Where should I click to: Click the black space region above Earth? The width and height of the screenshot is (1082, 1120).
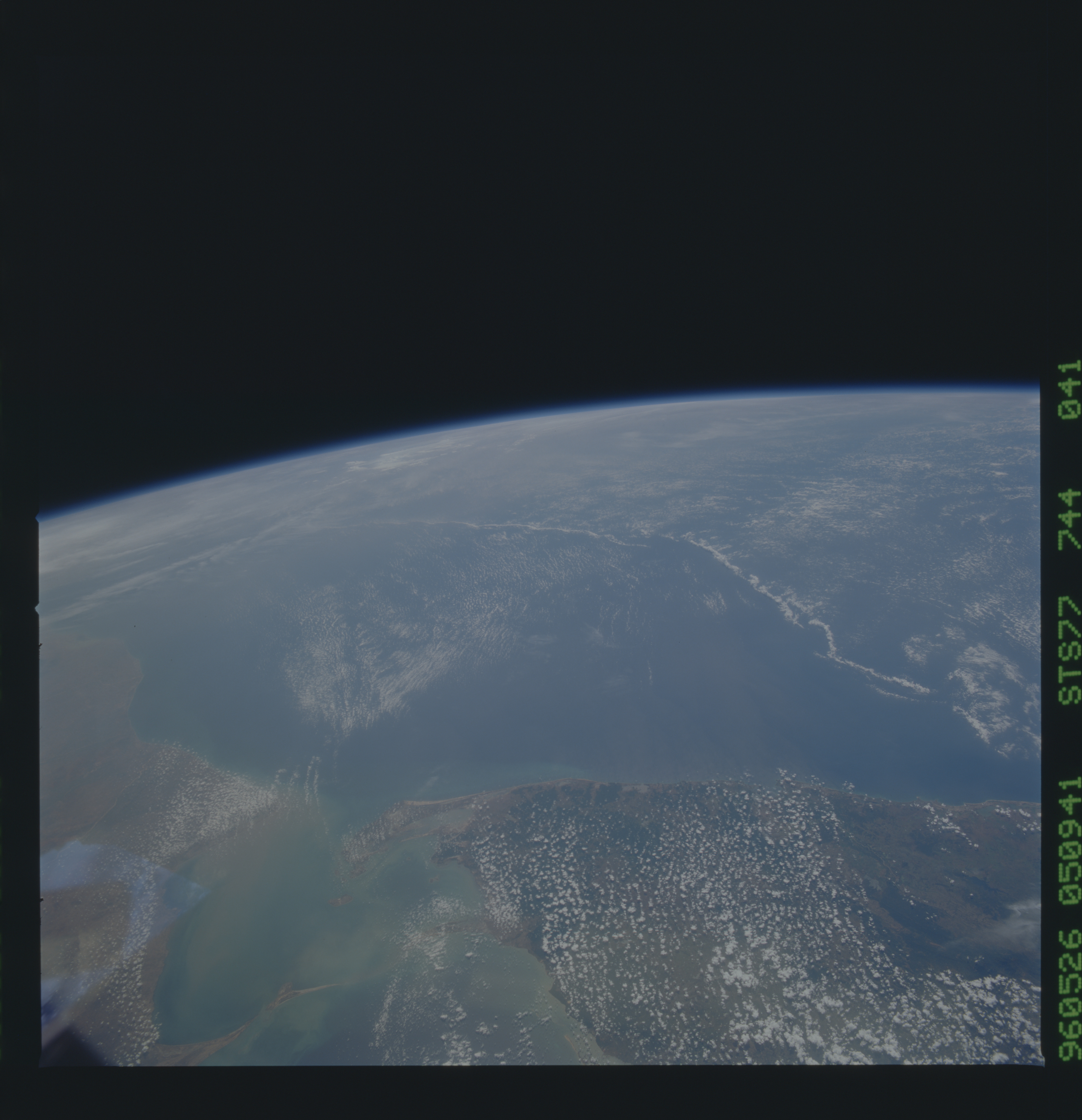coord(514,200)
